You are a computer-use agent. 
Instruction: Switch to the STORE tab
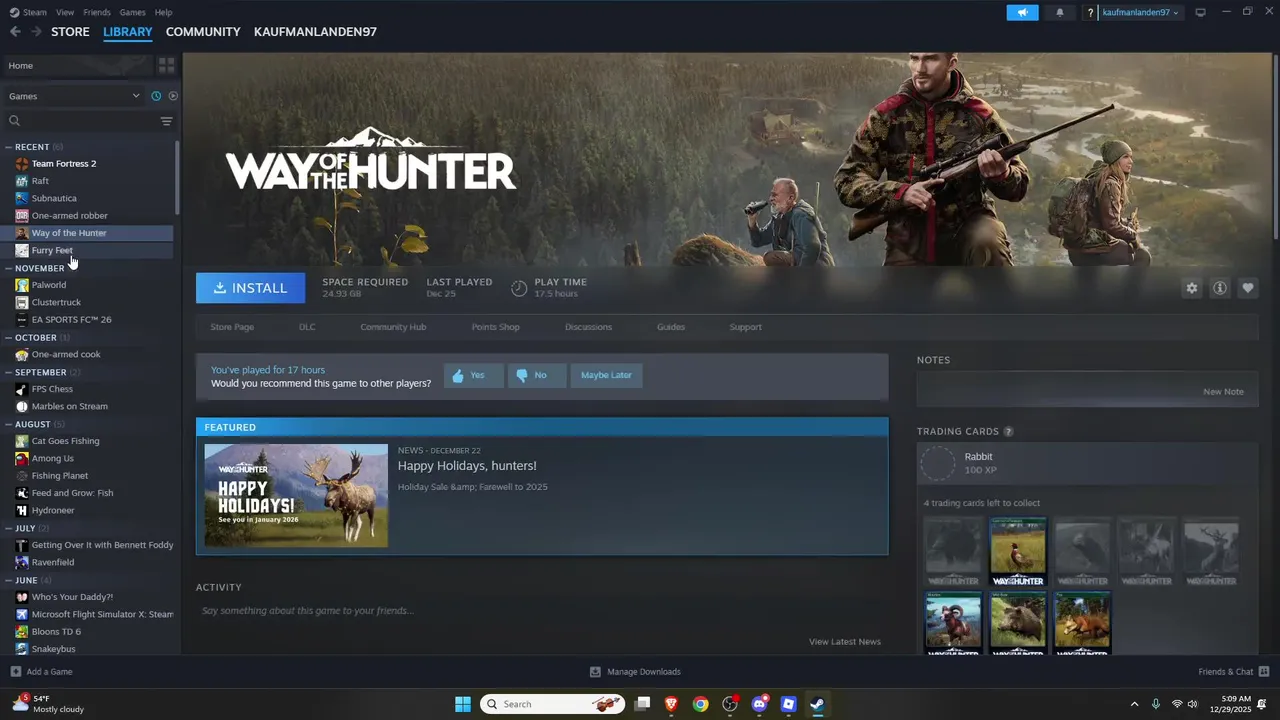coord(70,32)
